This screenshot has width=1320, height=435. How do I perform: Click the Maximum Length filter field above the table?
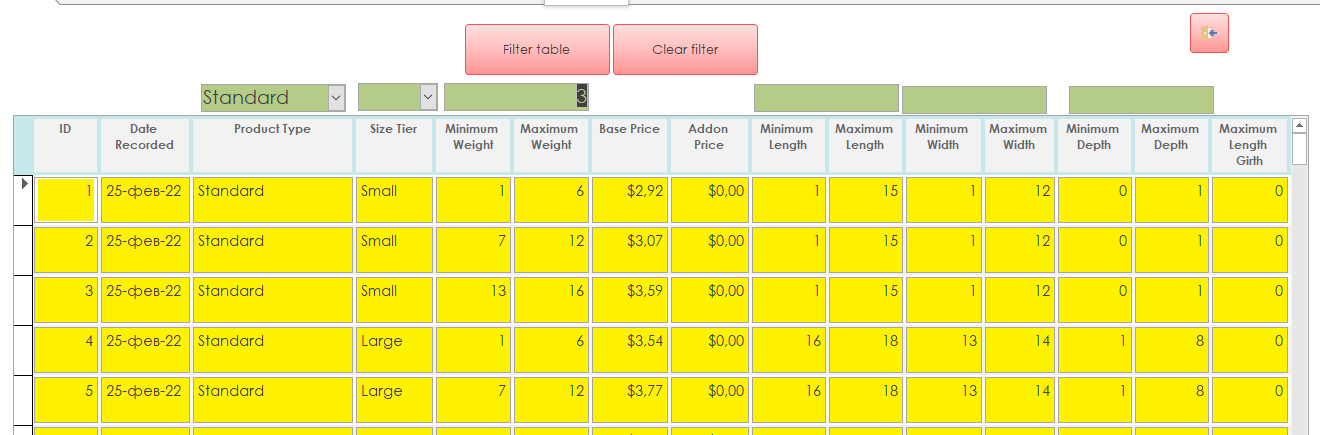point(974,100)
